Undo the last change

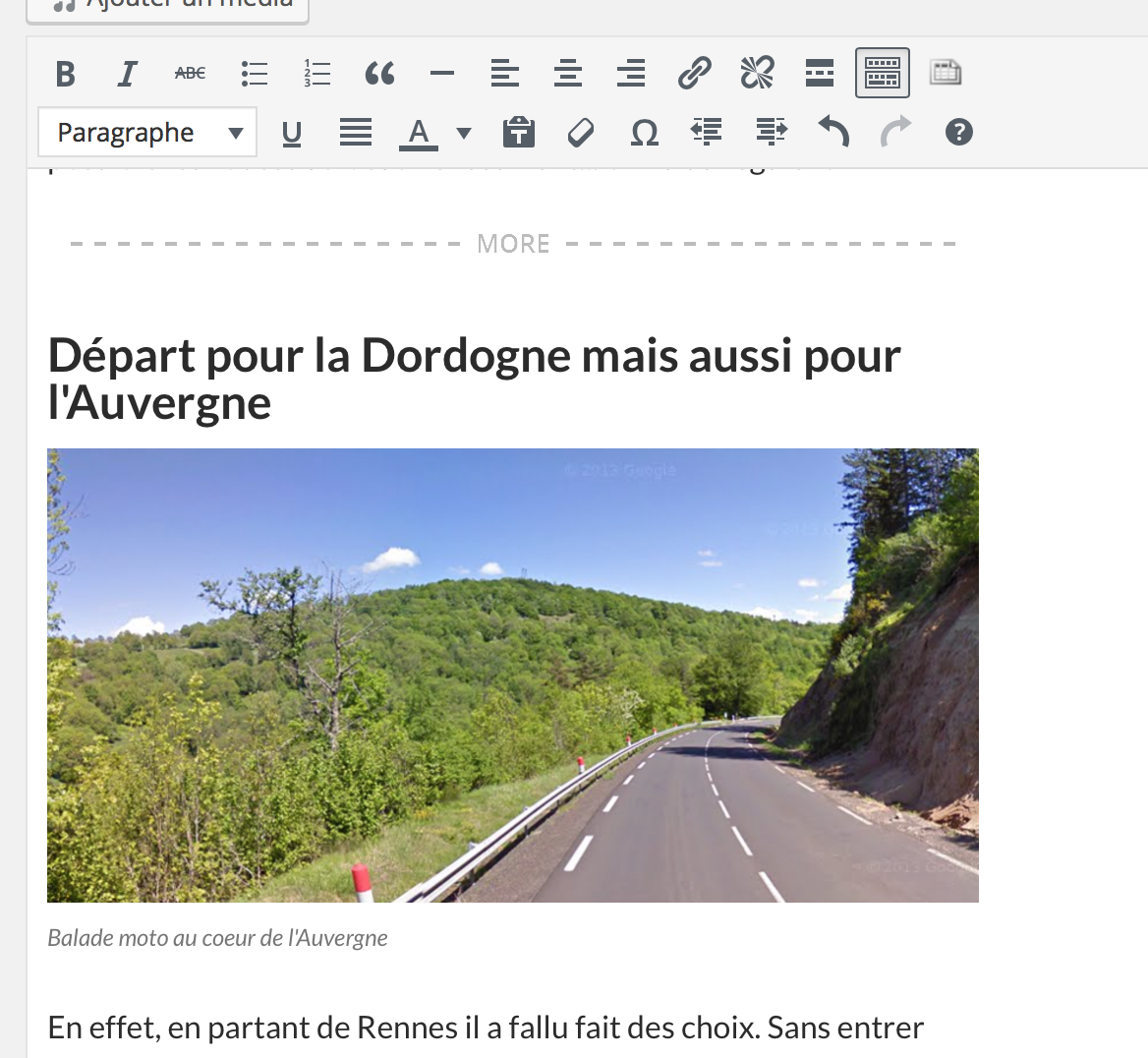[832, 132]
